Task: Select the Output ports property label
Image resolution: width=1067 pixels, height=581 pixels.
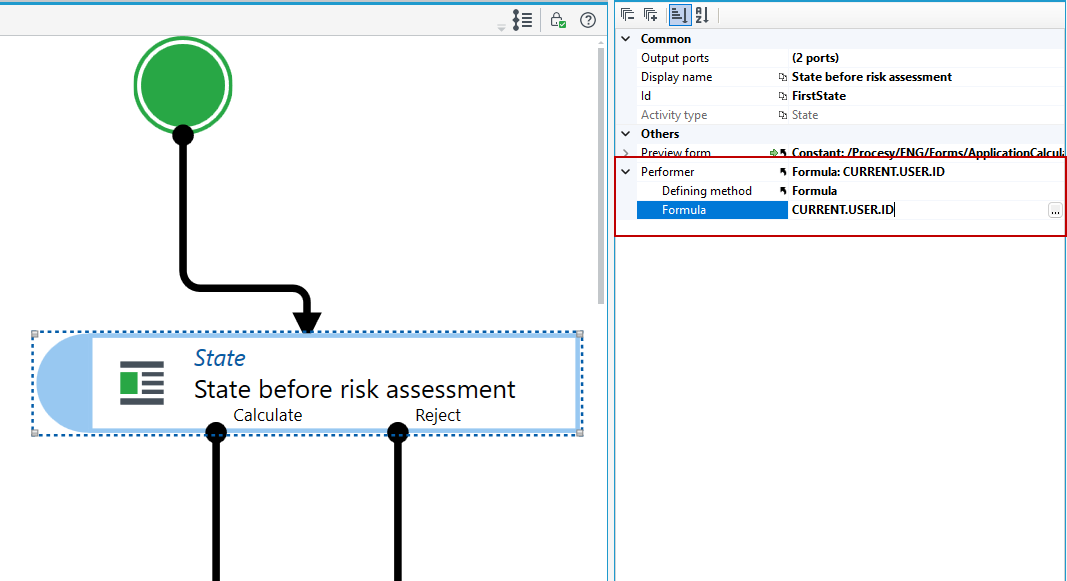Action: 675,58
